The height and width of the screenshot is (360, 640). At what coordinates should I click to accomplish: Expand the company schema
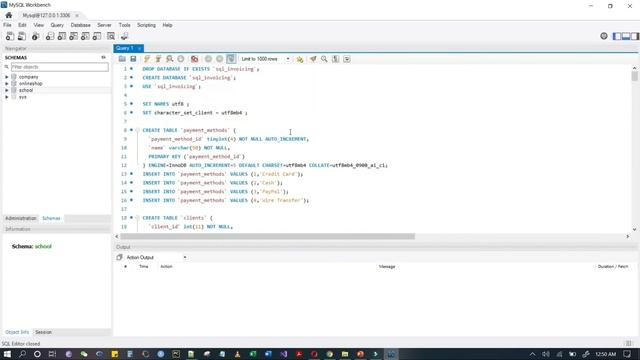pos(7,77)
